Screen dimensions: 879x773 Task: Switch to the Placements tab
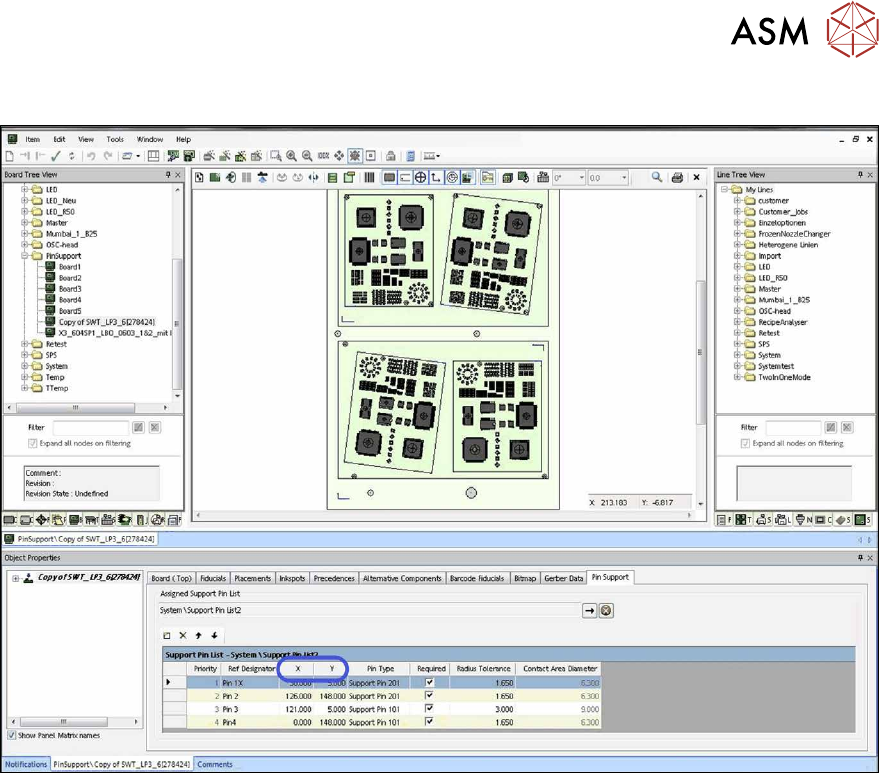point(253,578)
